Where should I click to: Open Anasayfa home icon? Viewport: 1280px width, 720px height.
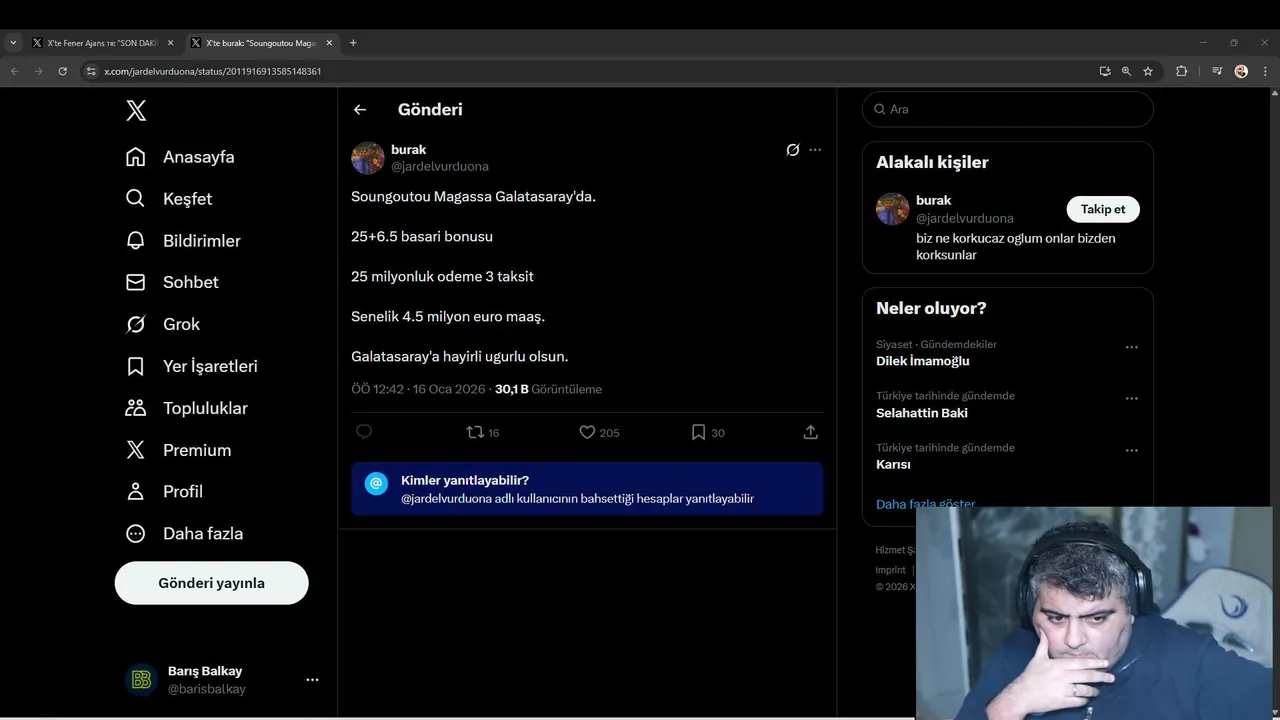[136, 157]
